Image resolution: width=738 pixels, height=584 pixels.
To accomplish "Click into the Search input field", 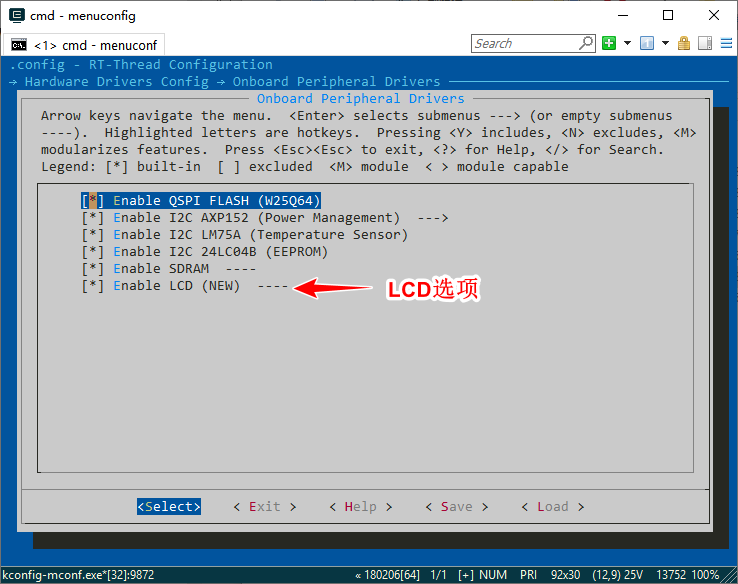I will click(523, 43).
